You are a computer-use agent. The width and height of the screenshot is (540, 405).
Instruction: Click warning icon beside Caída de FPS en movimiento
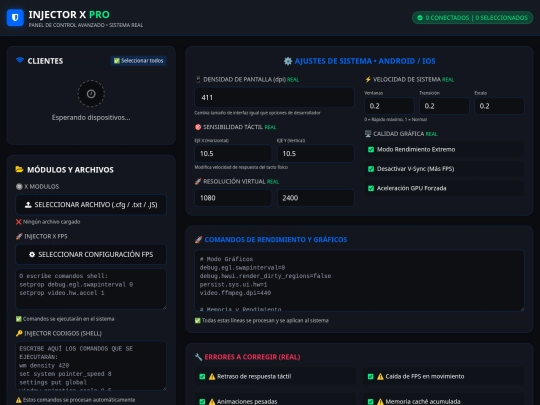coord(380,376)
